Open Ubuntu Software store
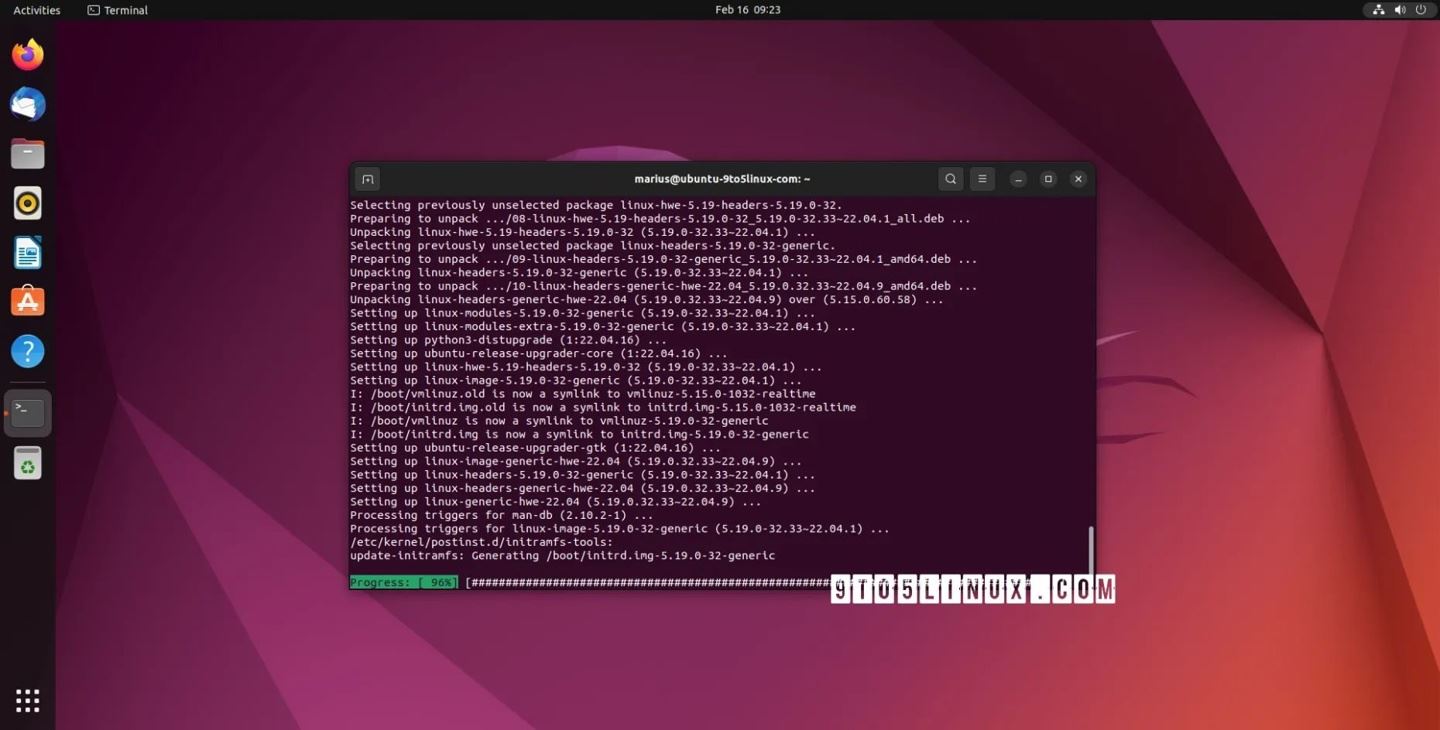This screenshot has height=730, width=1440. (x=28, y=301)
